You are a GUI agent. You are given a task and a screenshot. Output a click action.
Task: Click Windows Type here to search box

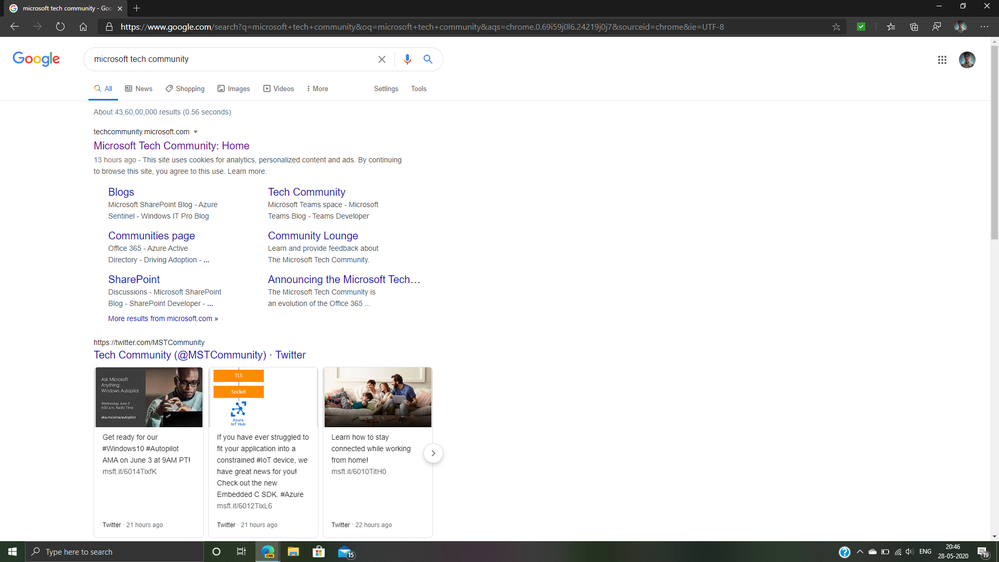coord(115,552)
